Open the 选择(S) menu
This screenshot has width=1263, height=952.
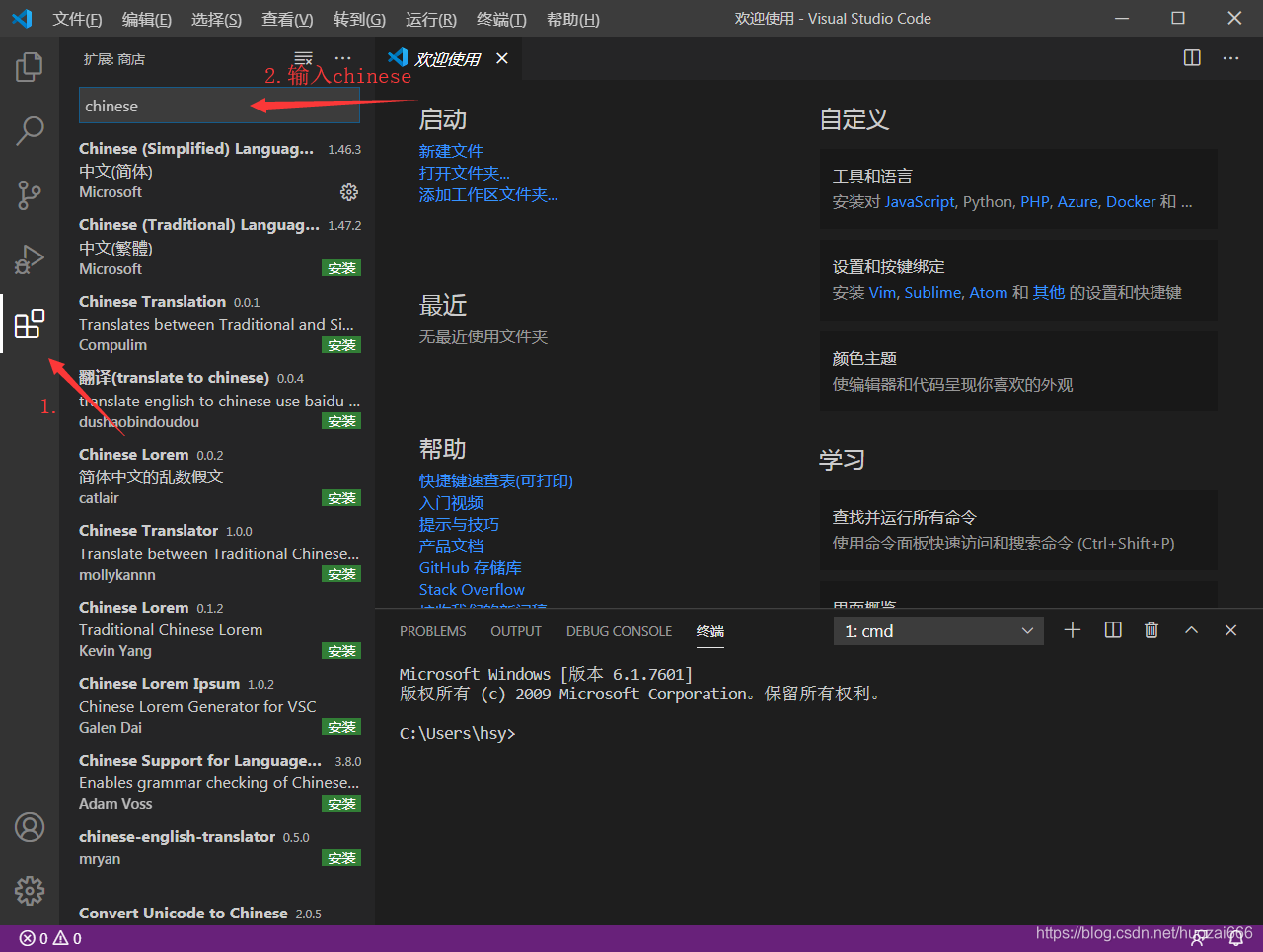pos(216,20)
